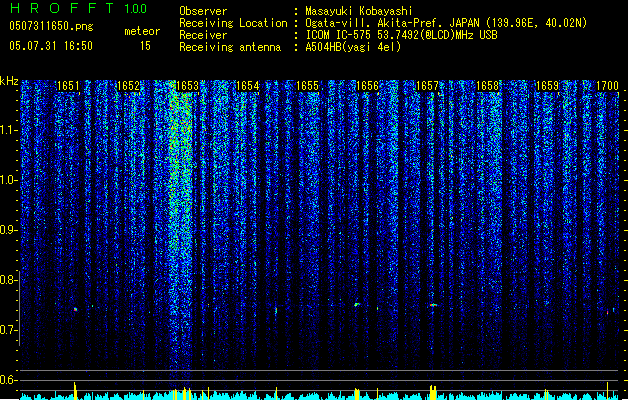Click the 1655 time axis label
Image resolution: width=629 pixels, height=400 pixels.
coord(307,86)
